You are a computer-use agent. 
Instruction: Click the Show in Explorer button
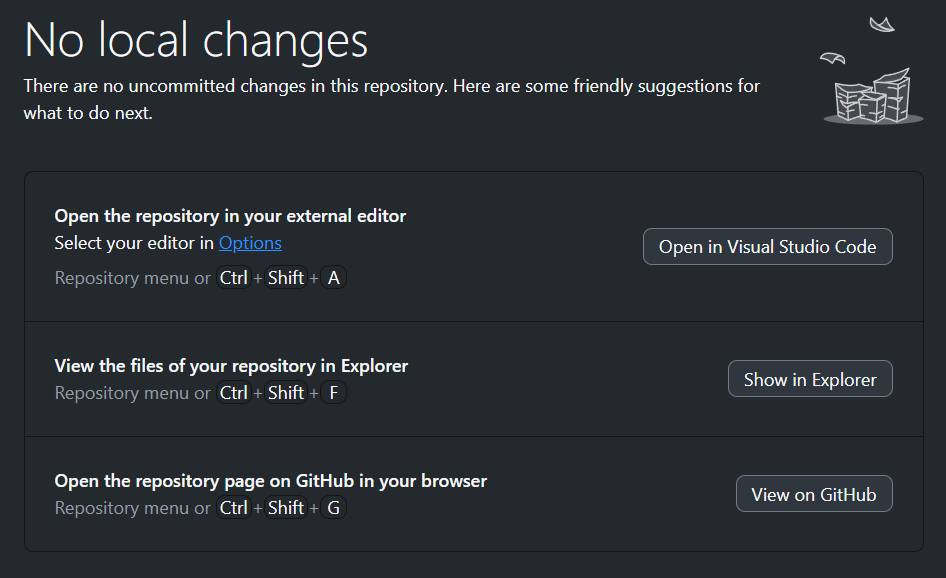point(810,379)
